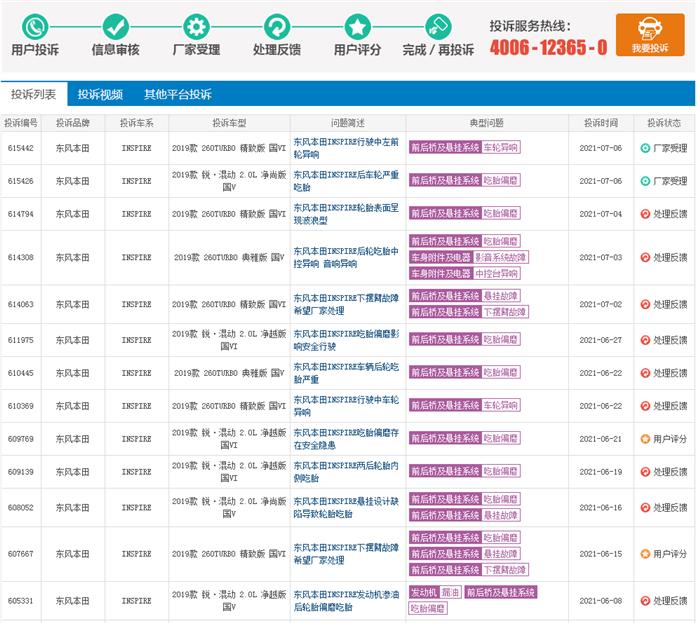Click 处理反馈 status icon in row 614308
Image resolution: width=700 pixels, height=623 pixels.
click(645, 258)
